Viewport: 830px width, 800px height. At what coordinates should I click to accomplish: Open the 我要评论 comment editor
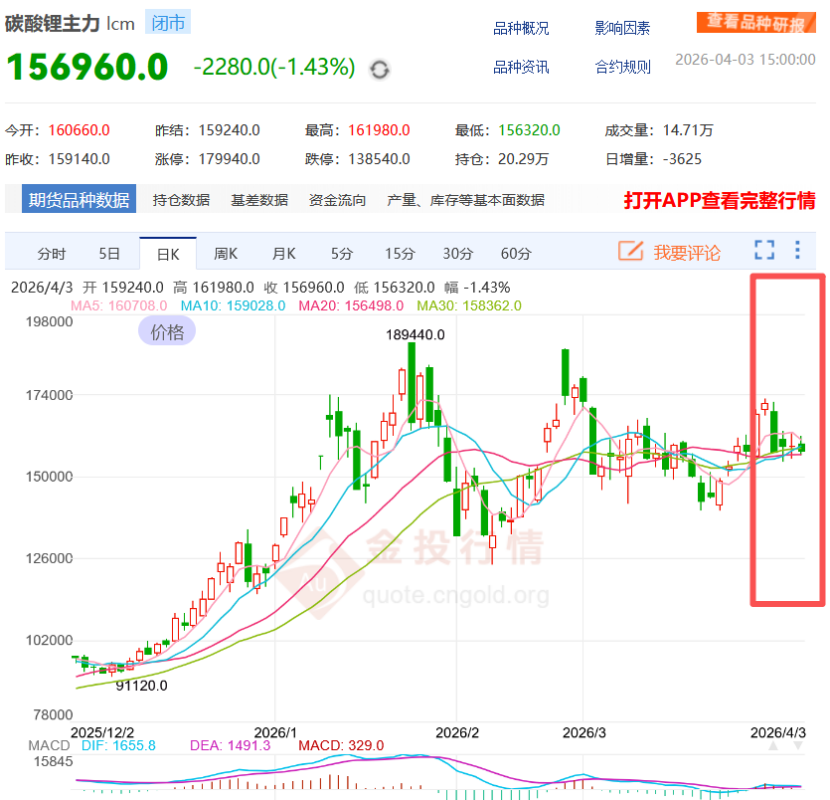click(684, 253)
